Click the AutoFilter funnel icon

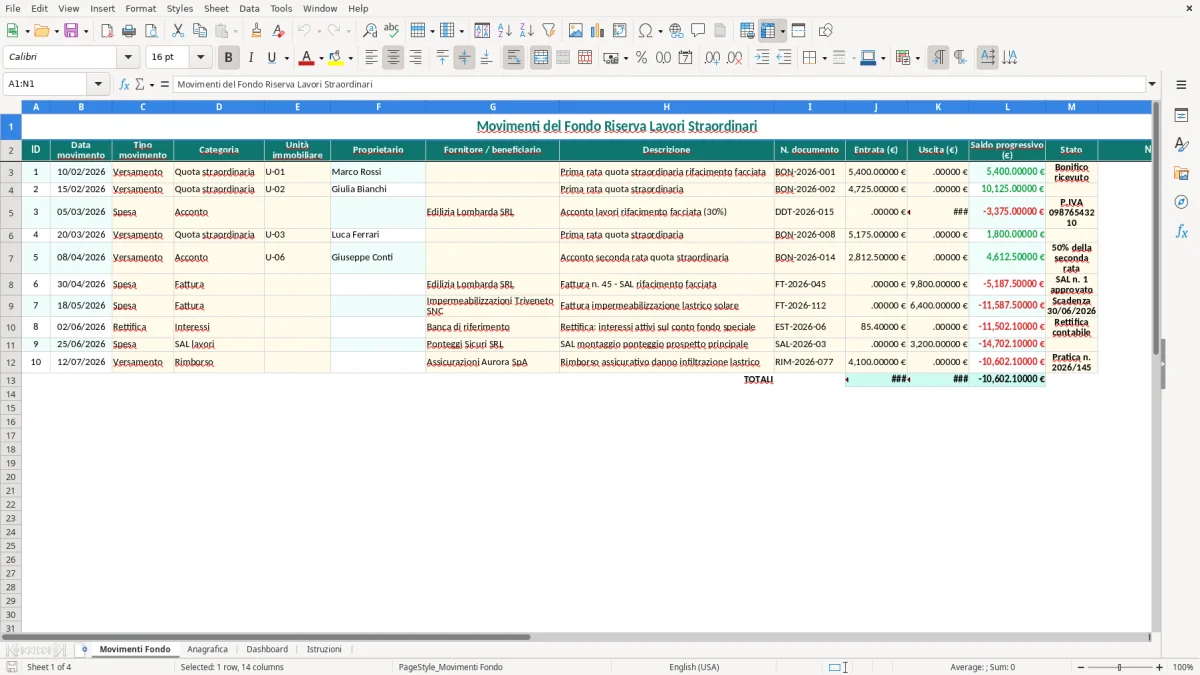pos(548,31)
